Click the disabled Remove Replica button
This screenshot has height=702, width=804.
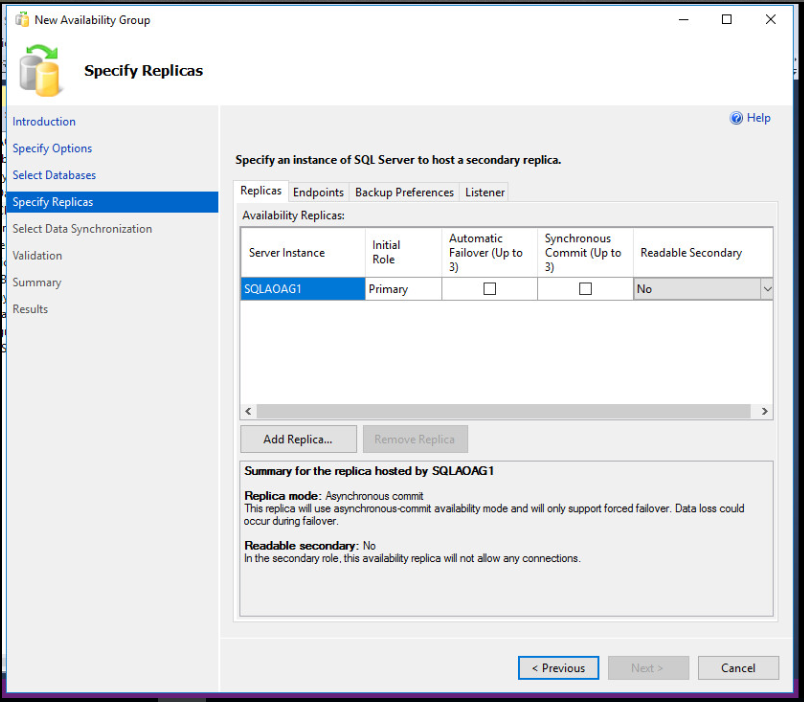415,439
